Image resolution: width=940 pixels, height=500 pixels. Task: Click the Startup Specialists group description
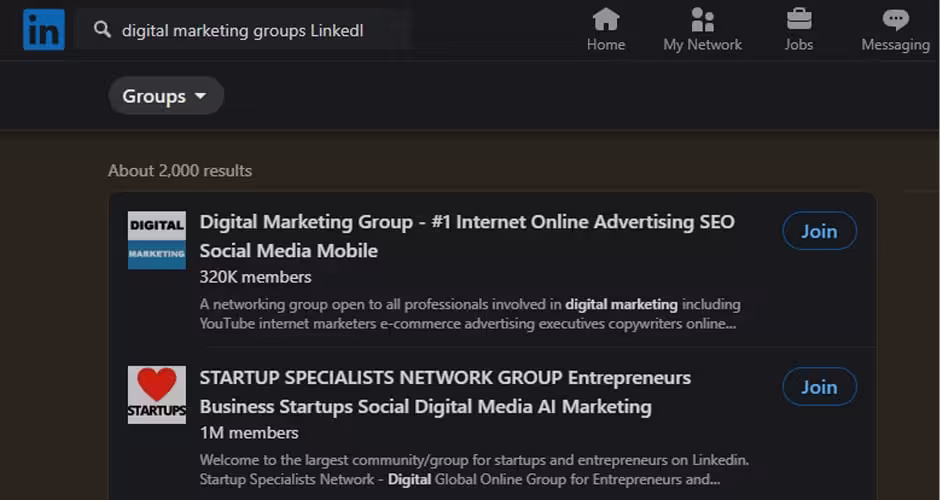(x=460, y=470)
